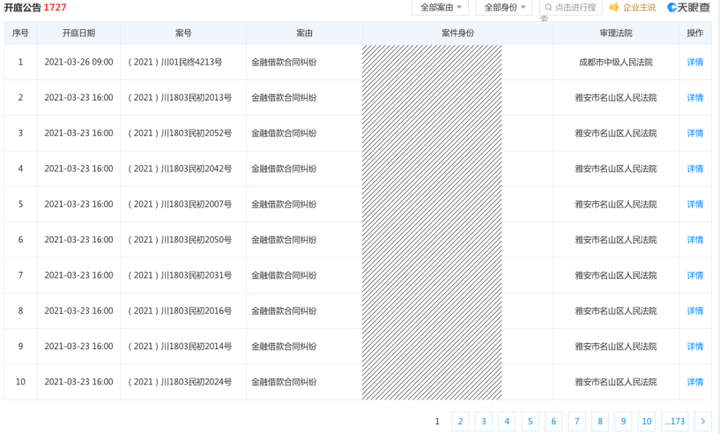This screenshot has width=720, height=434.
Task: Click the magnifier icon in search box
Action: click(548, 7)
